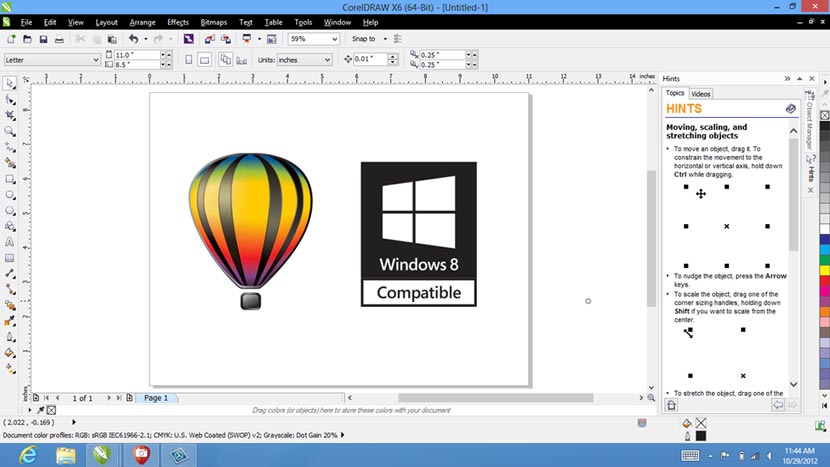Screen dimensions: 830x467
Task: Pick the yellow swatch in color palette
Action: 824,271
